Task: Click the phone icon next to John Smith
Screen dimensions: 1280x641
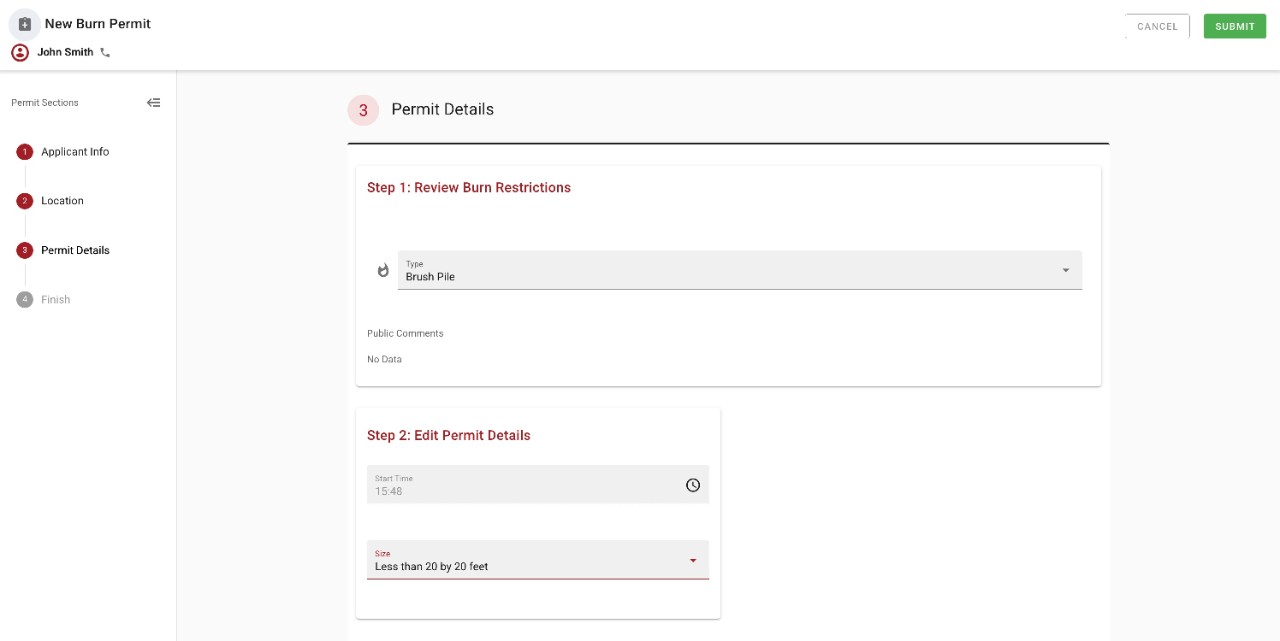Action: (104, 52)
